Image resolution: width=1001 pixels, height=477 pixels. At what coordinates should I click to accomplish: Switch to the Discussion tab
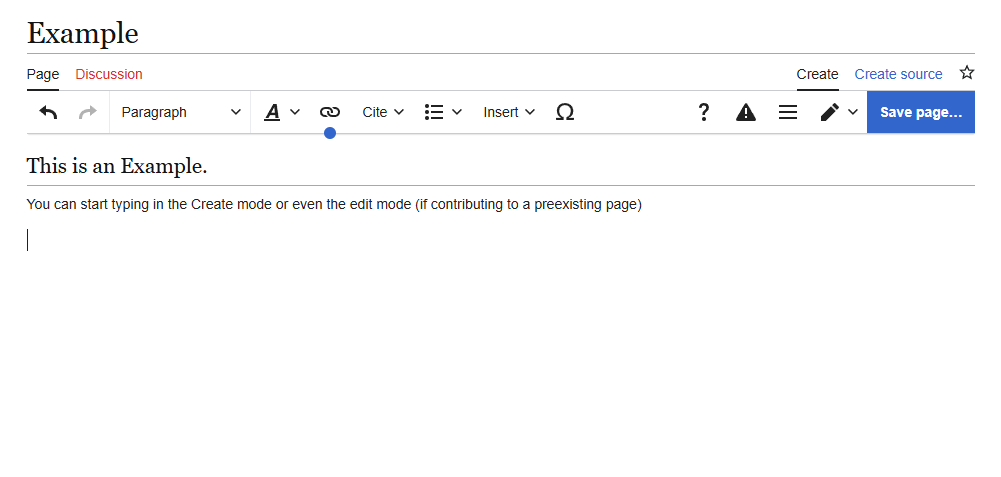click(x=109, y=74)
